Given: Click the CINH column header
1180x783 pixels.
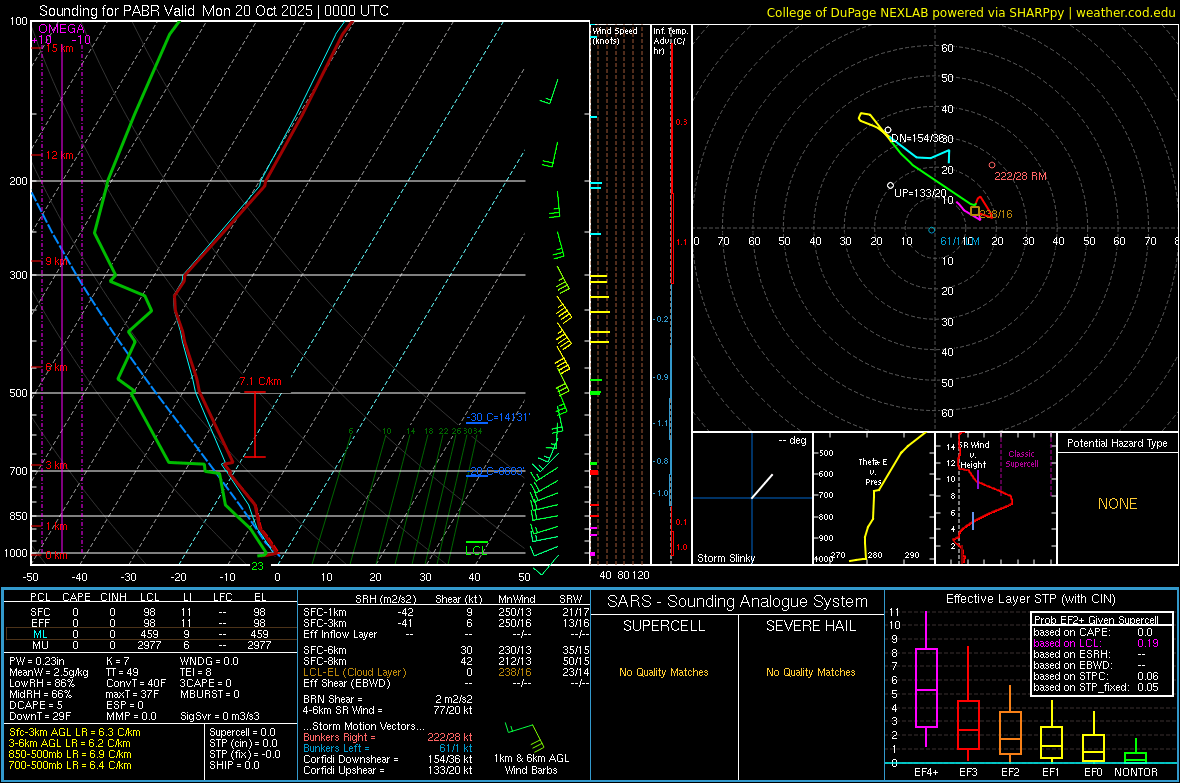Looking at the screenshot, I should (114, 597).
